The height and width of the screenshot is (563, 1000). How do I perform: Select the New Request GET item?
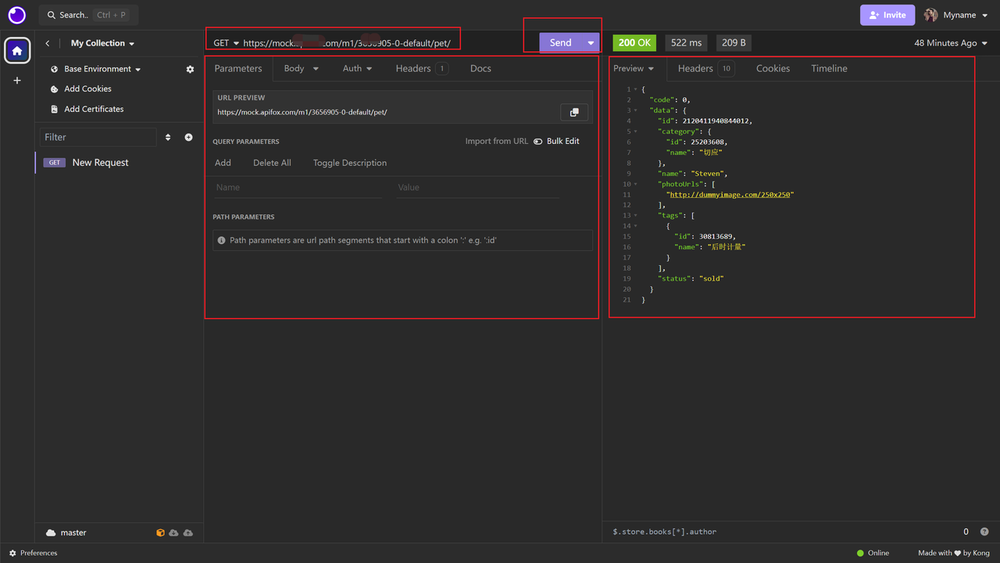100,163
